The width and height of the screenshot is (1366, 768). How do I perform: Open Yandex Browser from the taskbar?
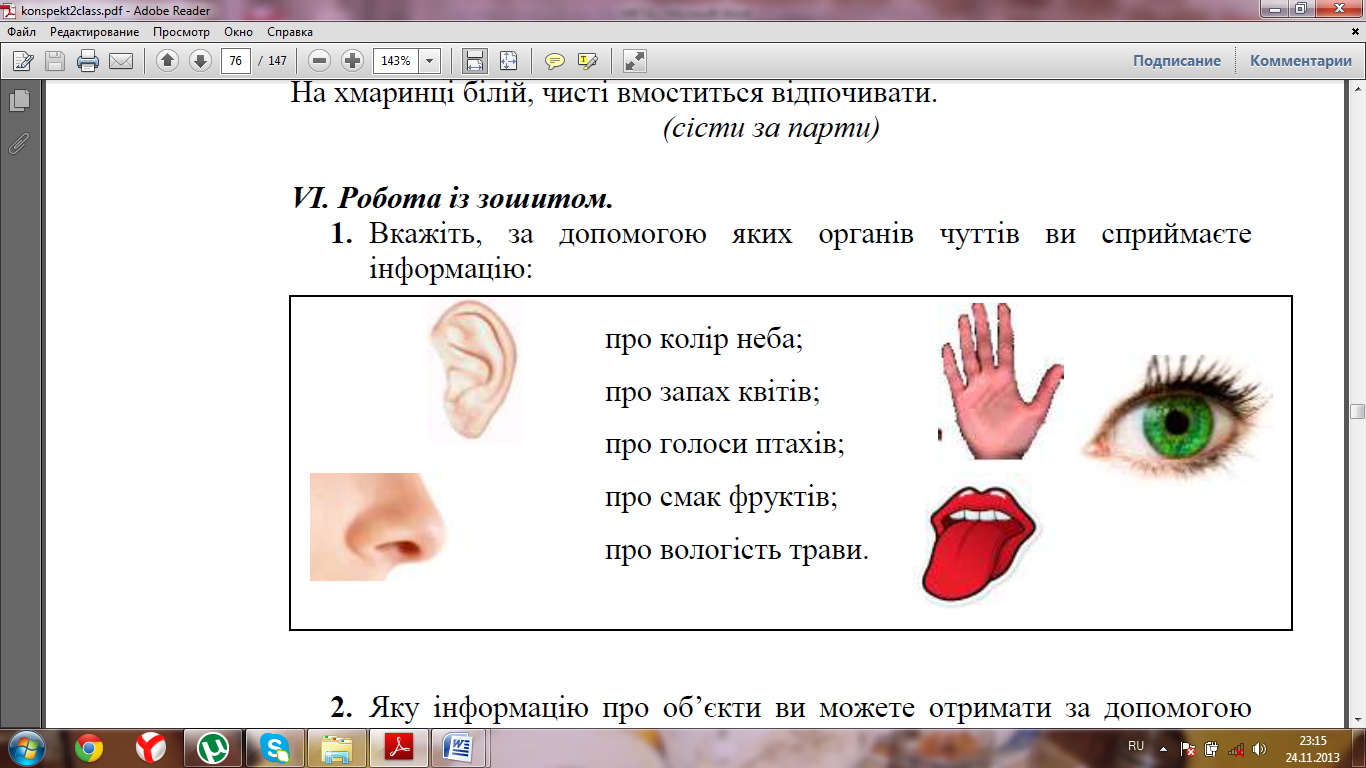[151, 747]
